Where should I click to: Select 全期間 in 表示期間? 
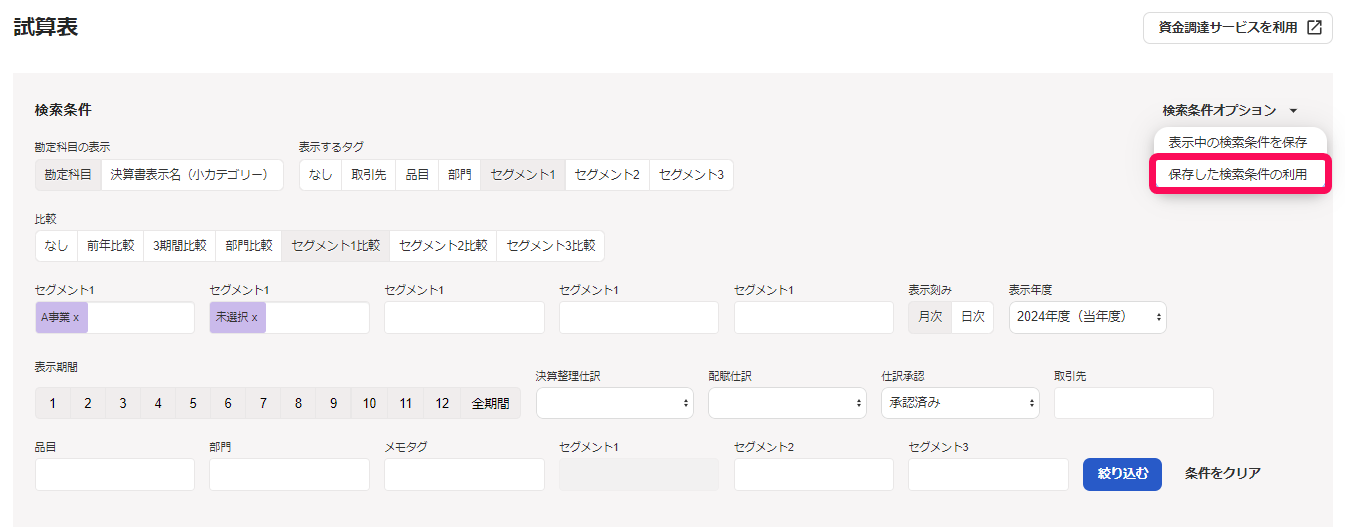click(490, 404)
